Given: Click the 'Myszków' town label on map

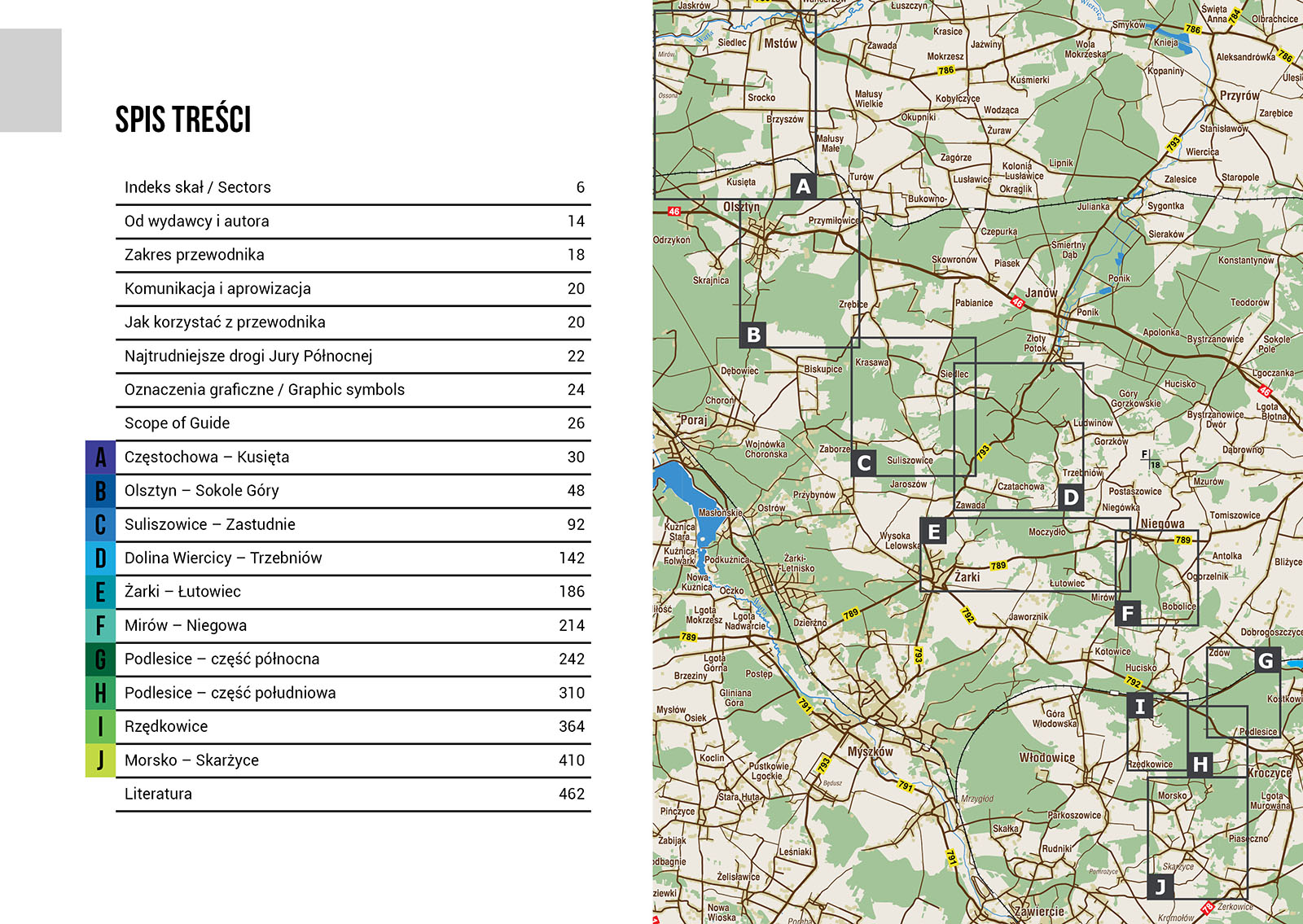Looking at the screenshot, I should pyautogui.click(x=870, y=751).
